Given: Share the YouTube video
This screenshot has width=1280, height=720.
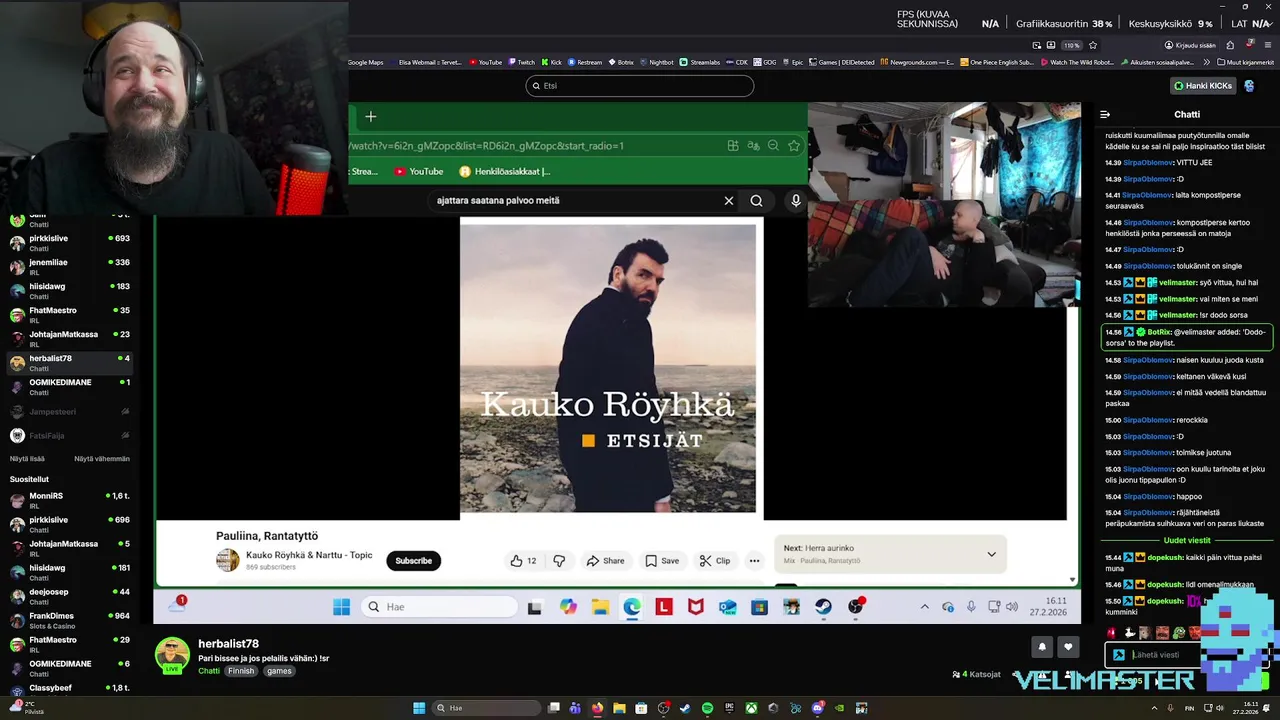Looking at the screenshot, I should (x=605, y=561).
